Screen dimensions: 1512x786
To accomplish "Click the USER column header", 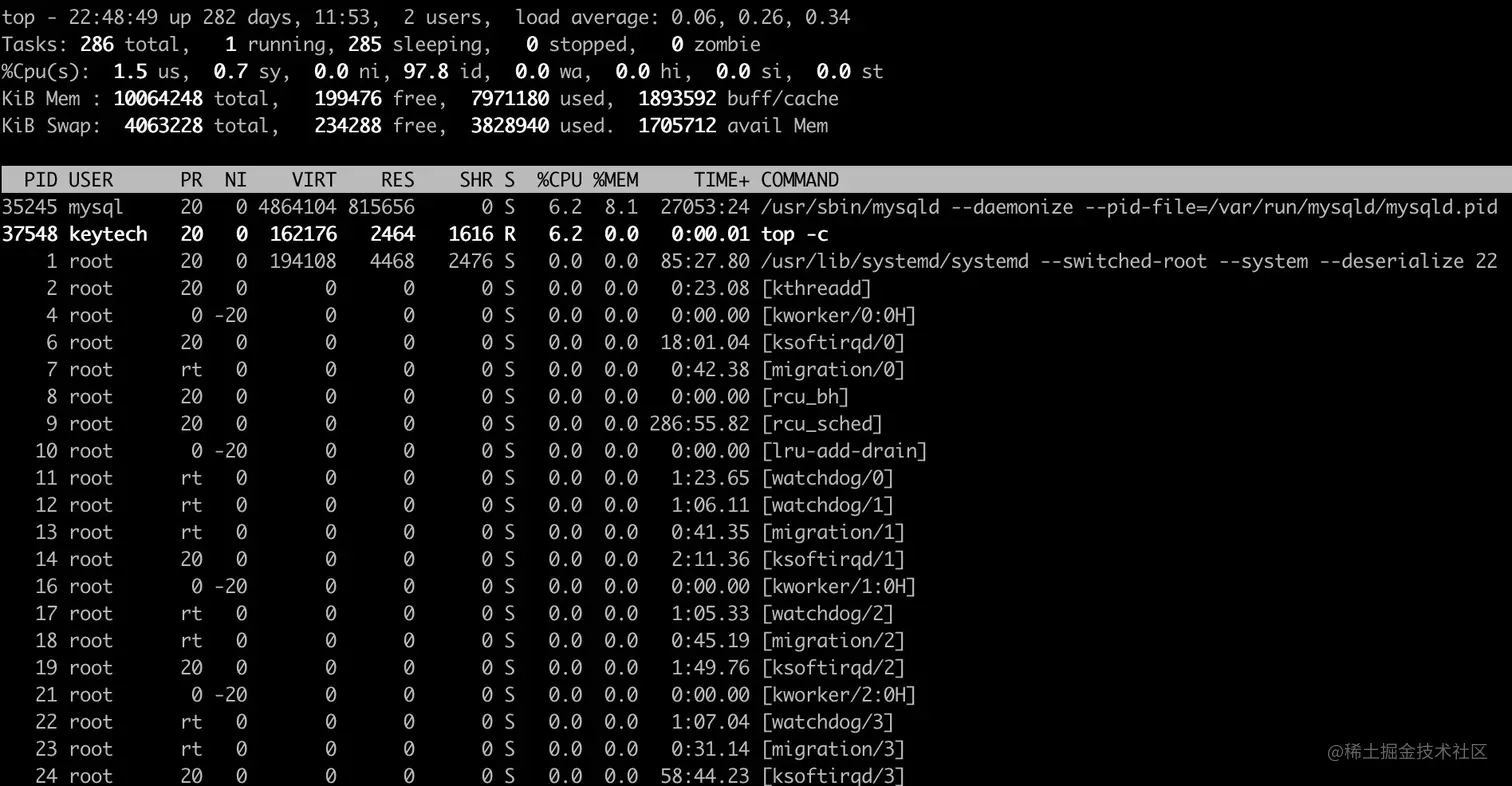I will [91, 180].
